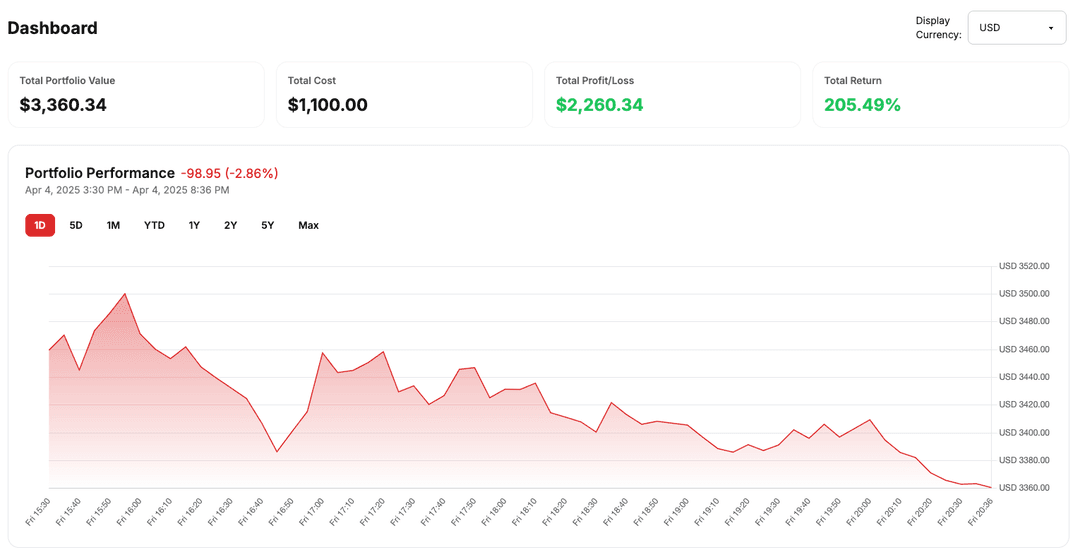The image size is (1080, 555).
Task: Select the YTD time range
Action: [x=154, y=225]
